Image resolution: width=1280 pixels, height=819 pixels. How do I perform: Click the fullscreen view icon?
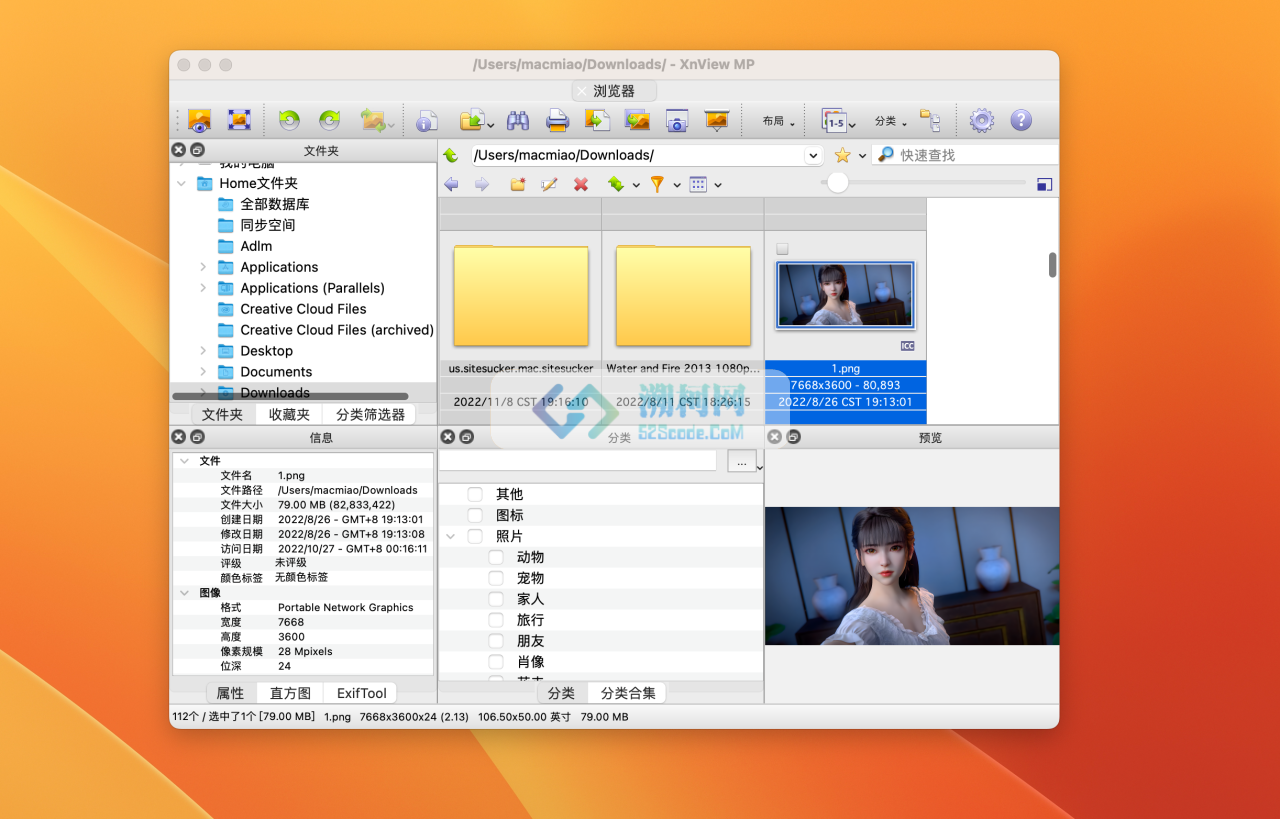pyautogui.click(x=239, y=120)
